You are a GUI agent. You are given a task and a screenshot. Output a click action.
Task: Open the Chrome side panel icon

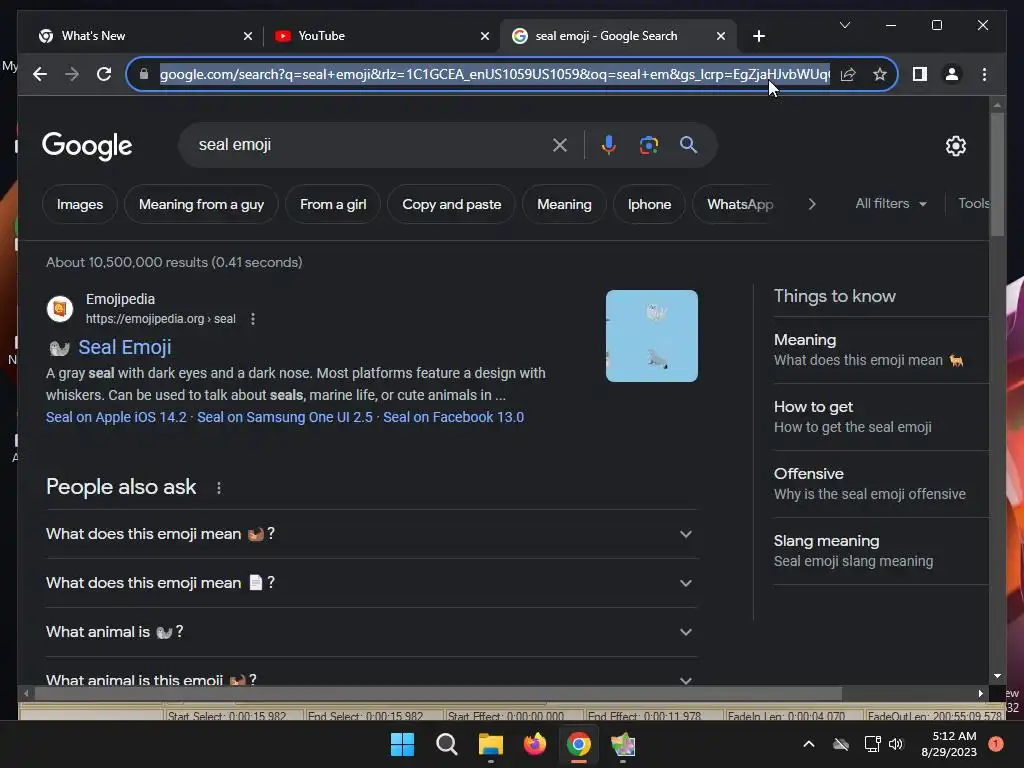[x=920, y=74]
